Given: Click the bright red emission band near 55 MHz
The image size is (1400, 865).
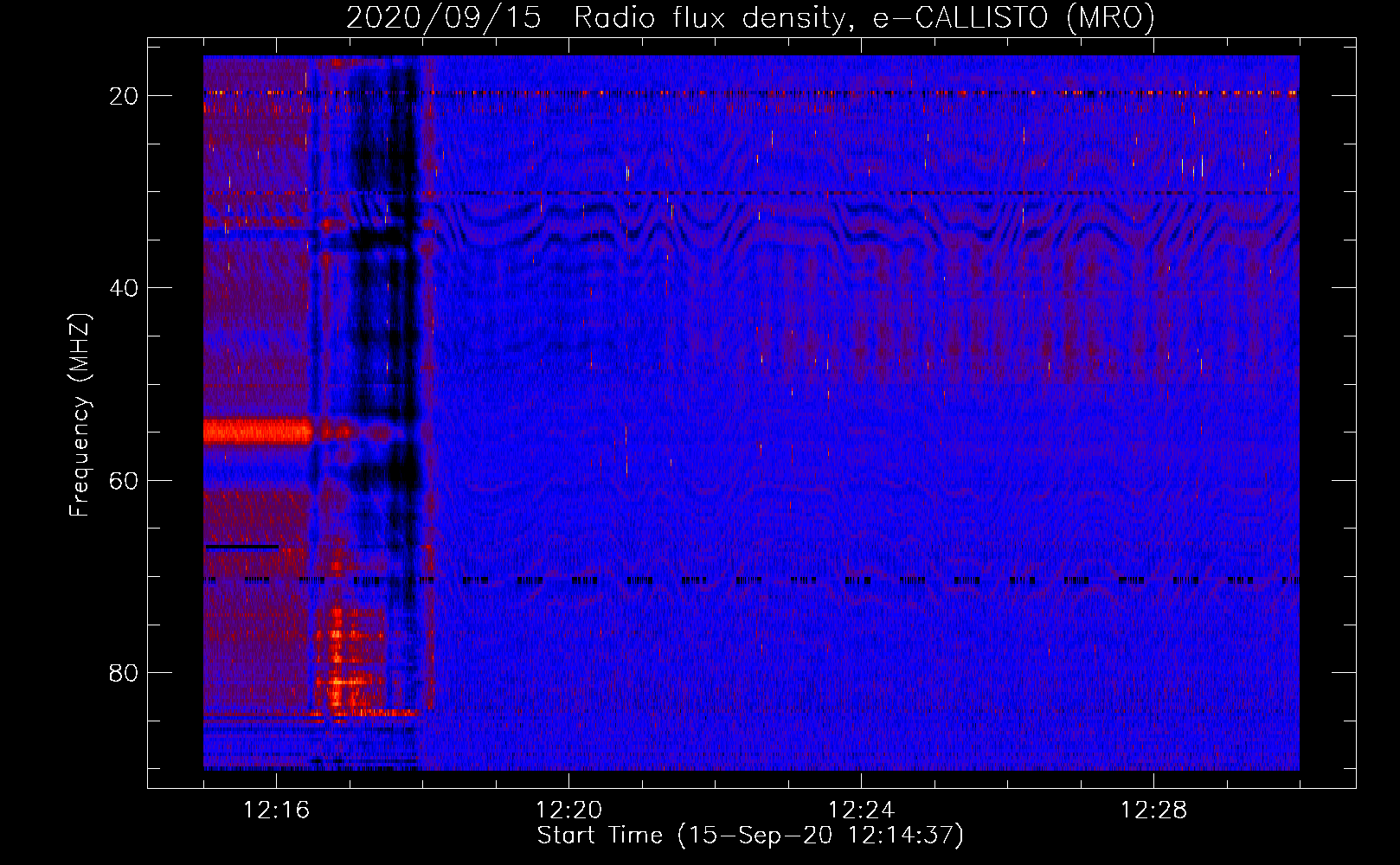Looking at the screenshot, I should 257,431.
